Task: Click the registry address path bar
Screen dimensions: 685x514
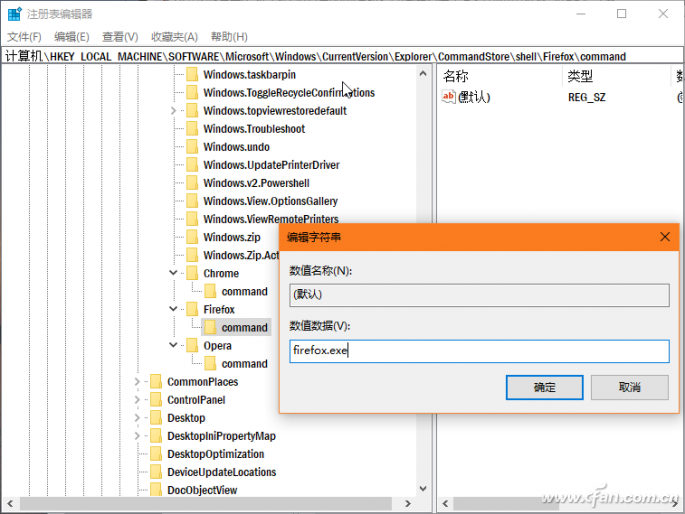Action: point(342,56)
